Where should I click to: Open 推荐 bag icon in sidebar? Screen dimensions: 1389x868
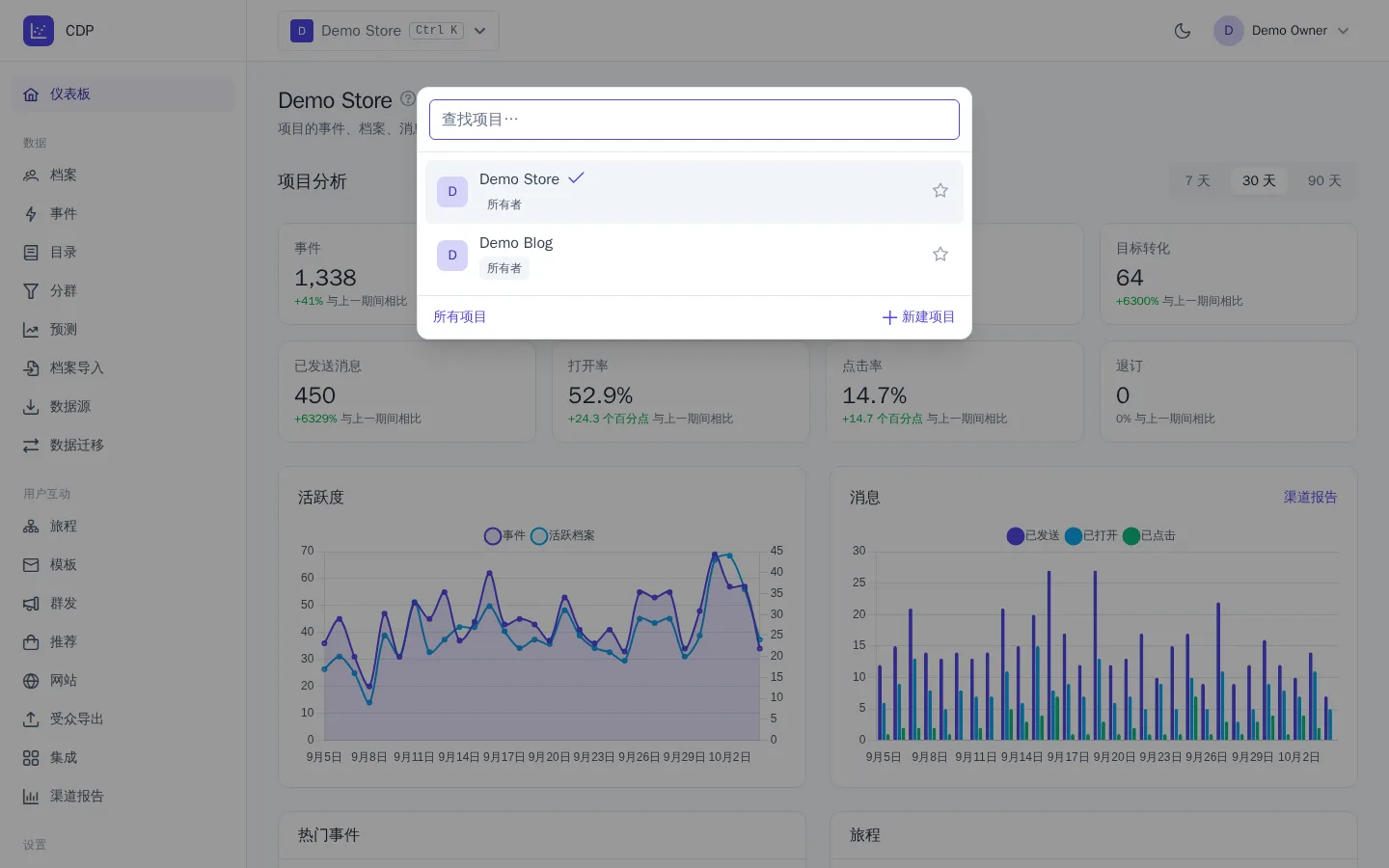(x=31, y=642)
